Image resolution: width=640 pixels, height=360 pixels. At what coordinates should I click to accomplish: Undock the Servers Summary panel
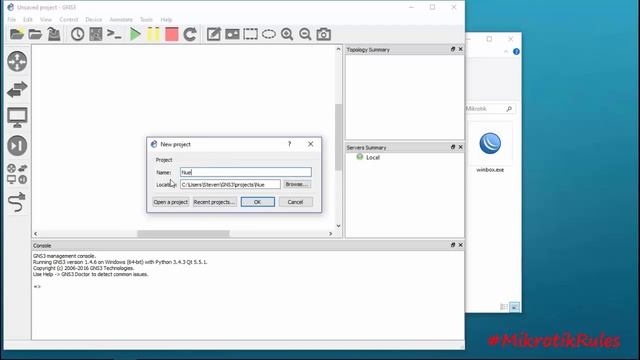pyautogui.click(x=453, y=147)
